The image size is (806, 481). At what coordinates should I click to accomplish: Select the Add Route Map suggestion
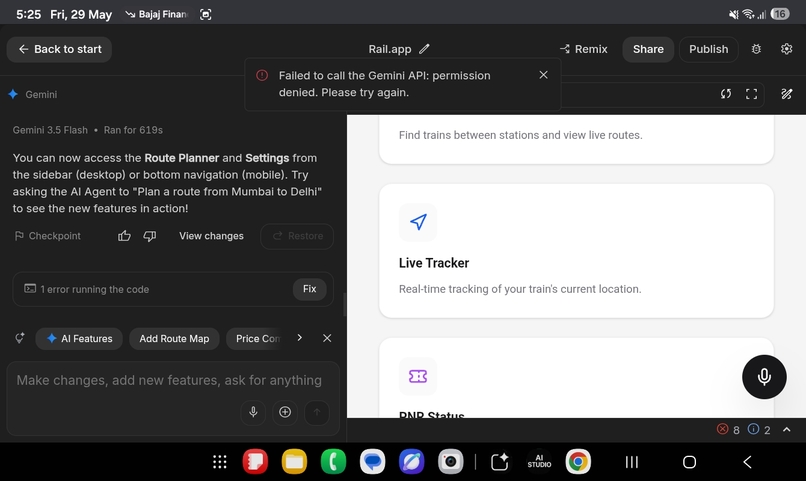coord(174,339)
